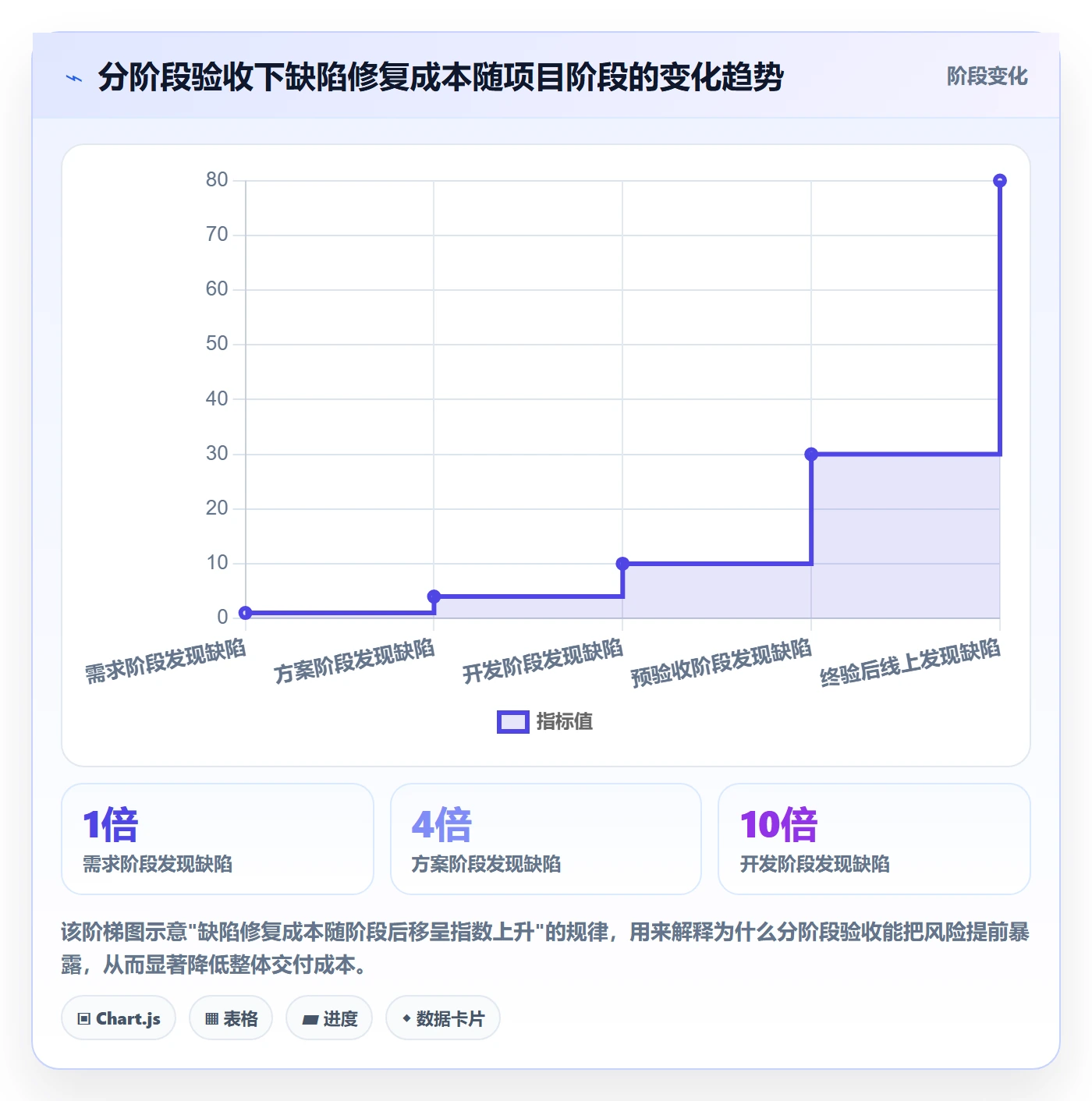This screenshot has height=1101, width=1092.
Task: Click the chart title 分阶段验收下缺陷修复成本随项目阶段的变化趋势
Action: (441, 77)
